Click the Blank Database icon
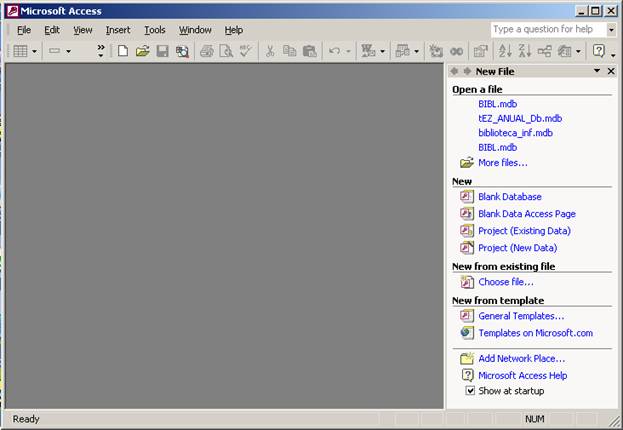Viewport: 623px width, 430px height. (x=466, y=197)
